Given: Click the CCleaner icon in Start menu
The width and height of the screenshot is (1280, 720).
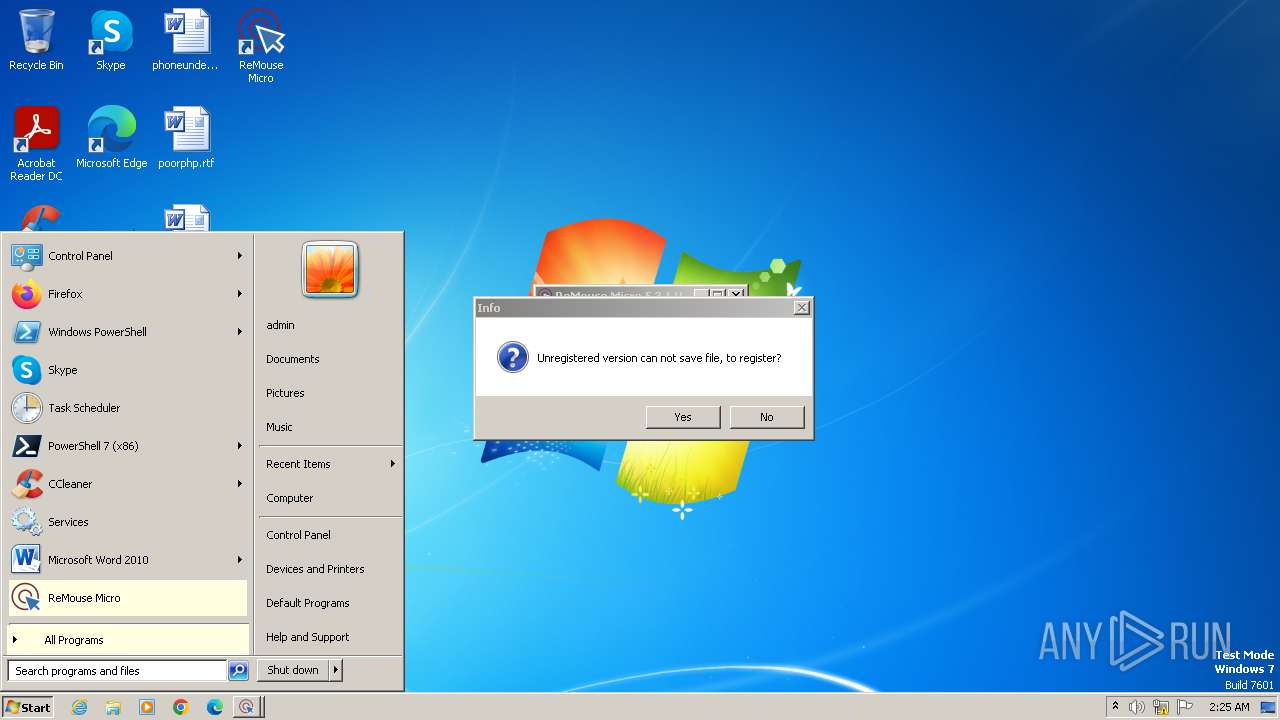Looking at the screenshot, I should point(27,484).
